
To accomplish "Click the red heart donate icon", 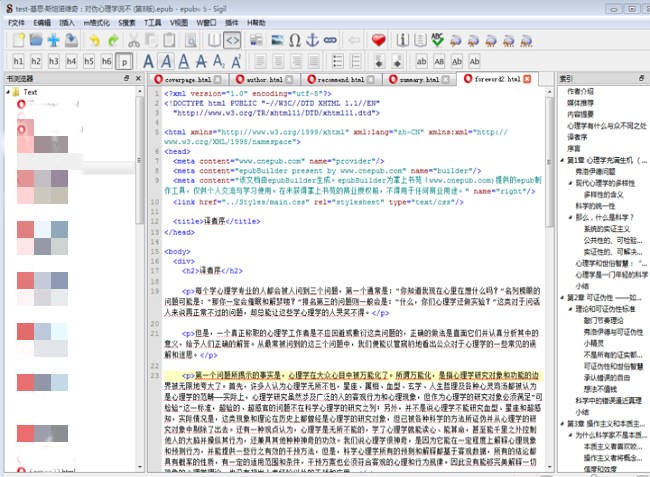I will point(378,40).
